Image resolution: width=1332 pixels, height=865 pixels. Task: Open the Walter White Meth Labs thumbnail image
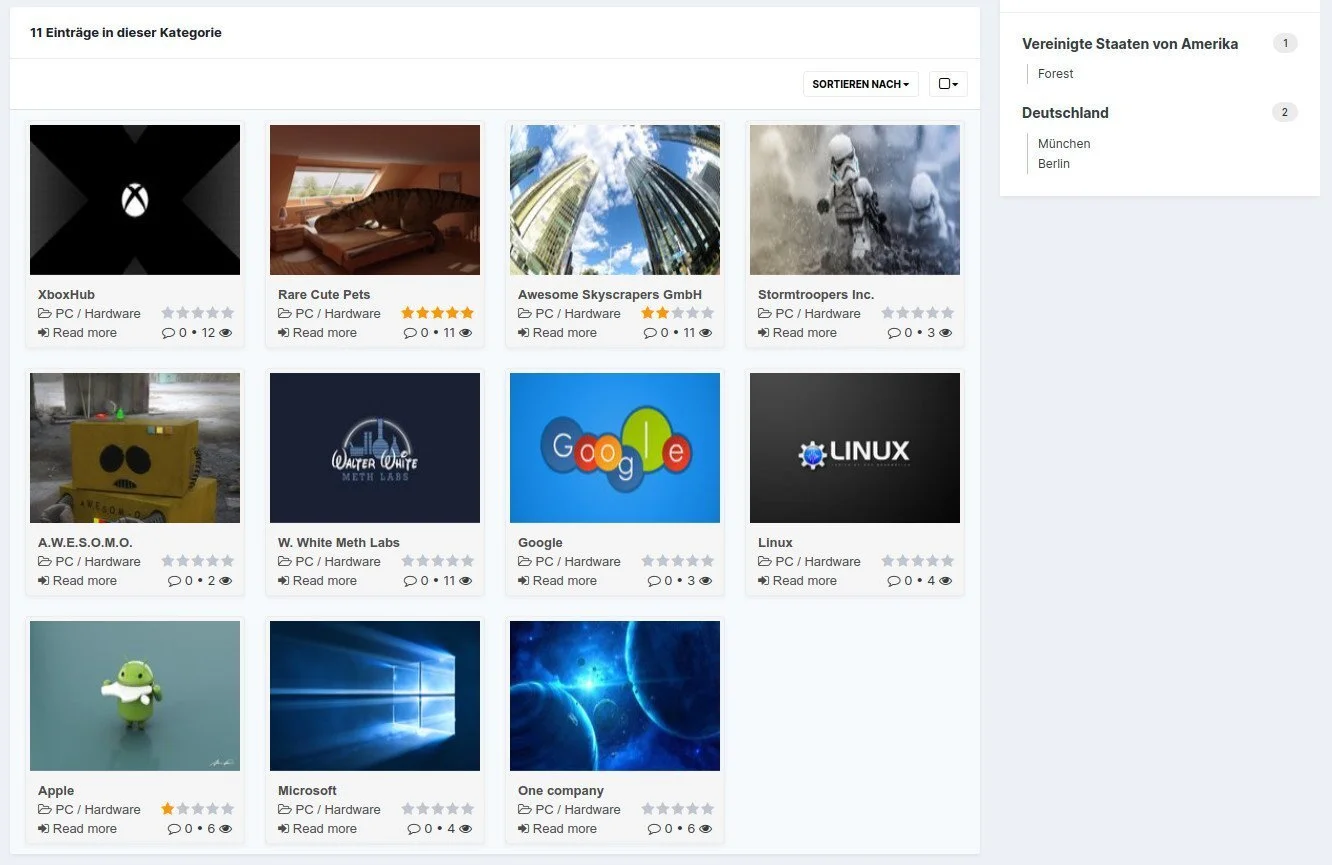375,448
